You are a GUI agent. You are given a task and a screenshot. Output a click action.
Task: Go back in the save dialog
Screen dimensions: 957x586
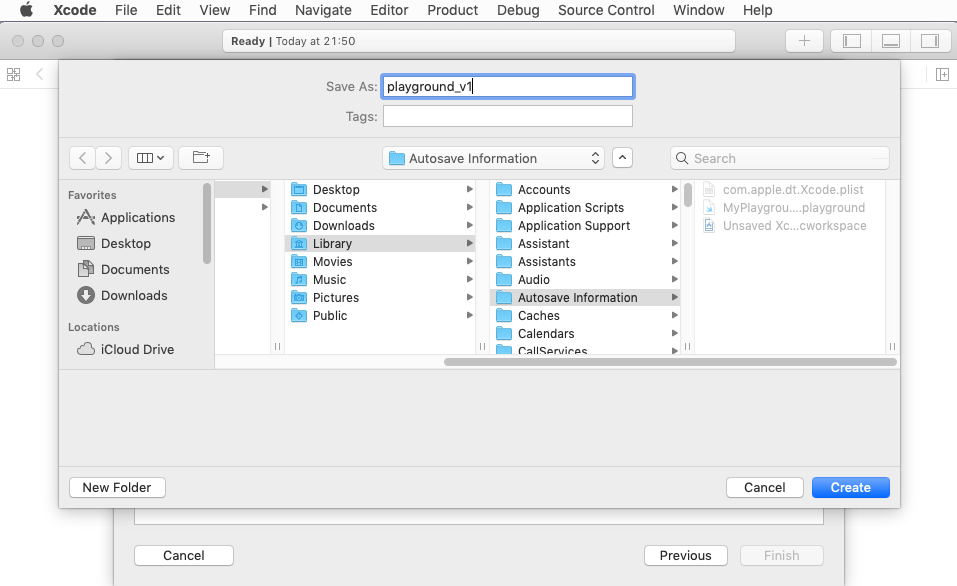(x=82, y=158)
